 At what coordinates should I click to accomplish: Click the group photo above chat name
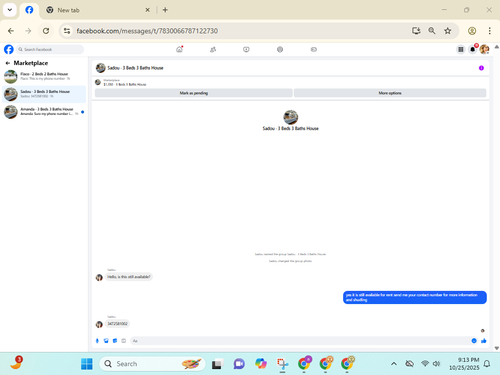pyautogui.click(x=291, y=117)
